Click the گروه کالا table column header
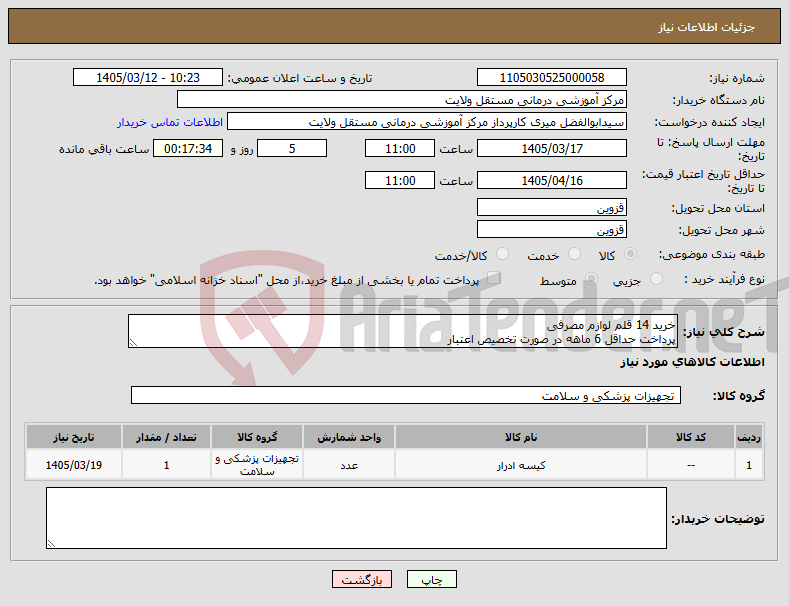The height and width of the screenshot is (606, 789). (x=257, y=437)
